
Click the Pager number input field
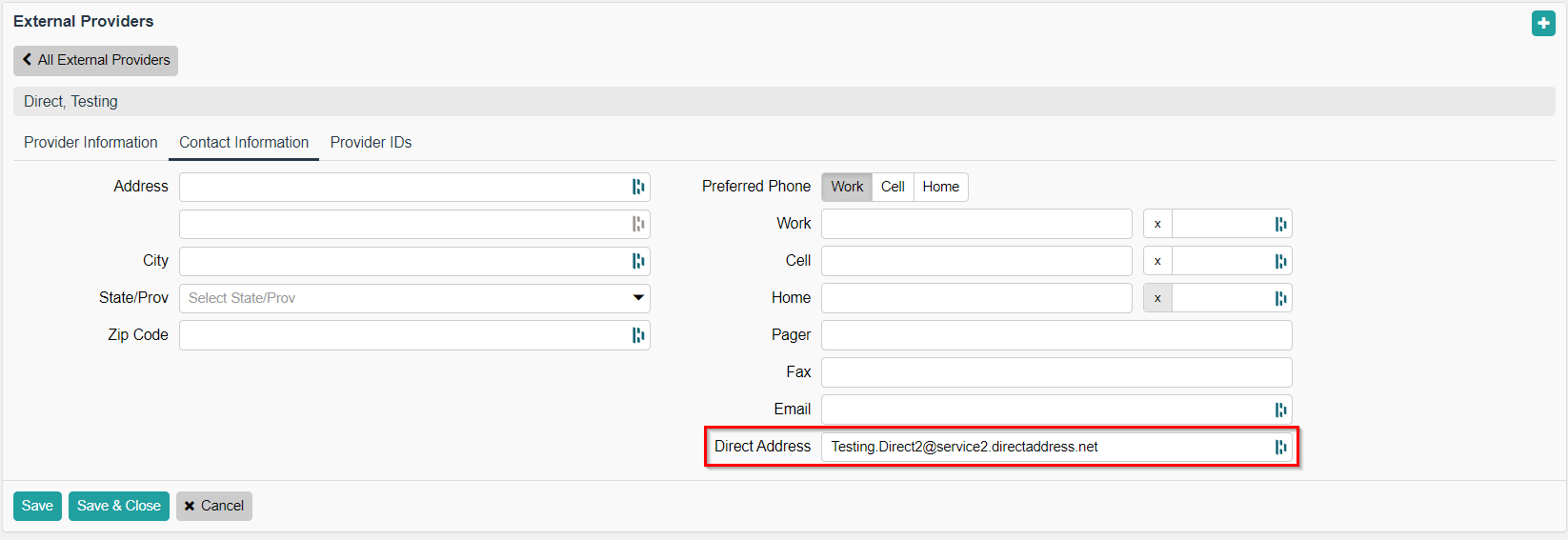(x=1055, y=335)
